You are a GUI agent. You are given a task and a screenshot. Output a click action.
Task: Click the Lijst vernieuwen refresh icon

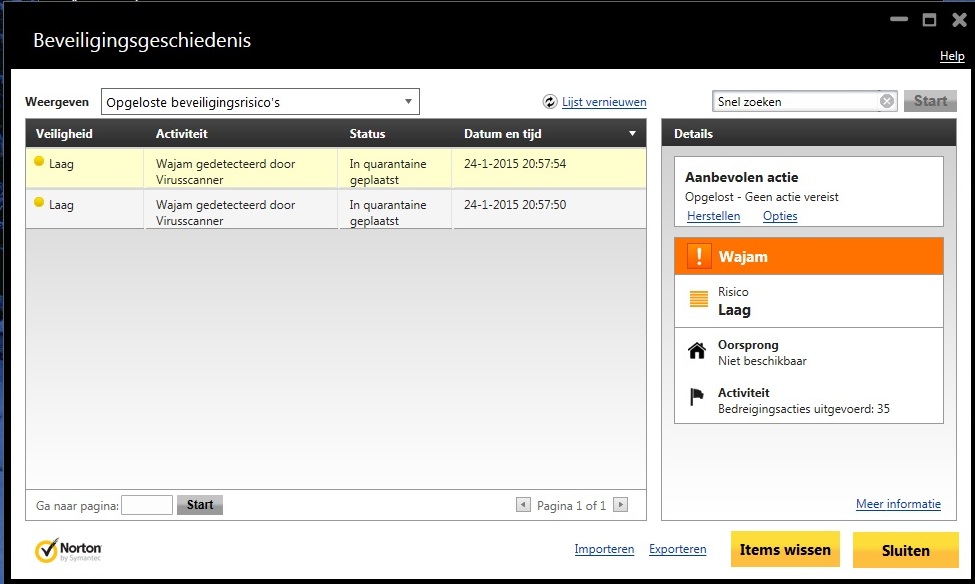pyautogui.click(x=550, y=101)
